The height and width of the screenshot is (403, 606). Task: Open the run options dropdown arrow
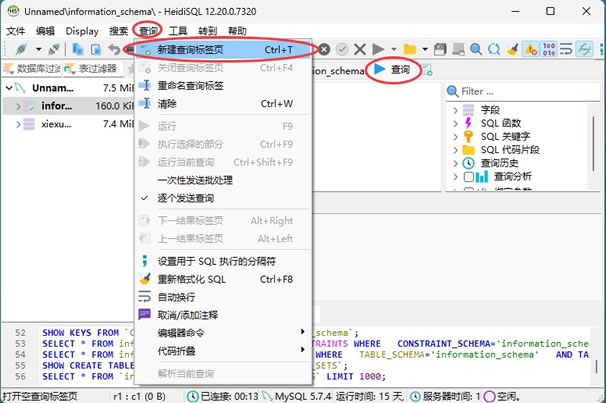click(x=394, y=49)
